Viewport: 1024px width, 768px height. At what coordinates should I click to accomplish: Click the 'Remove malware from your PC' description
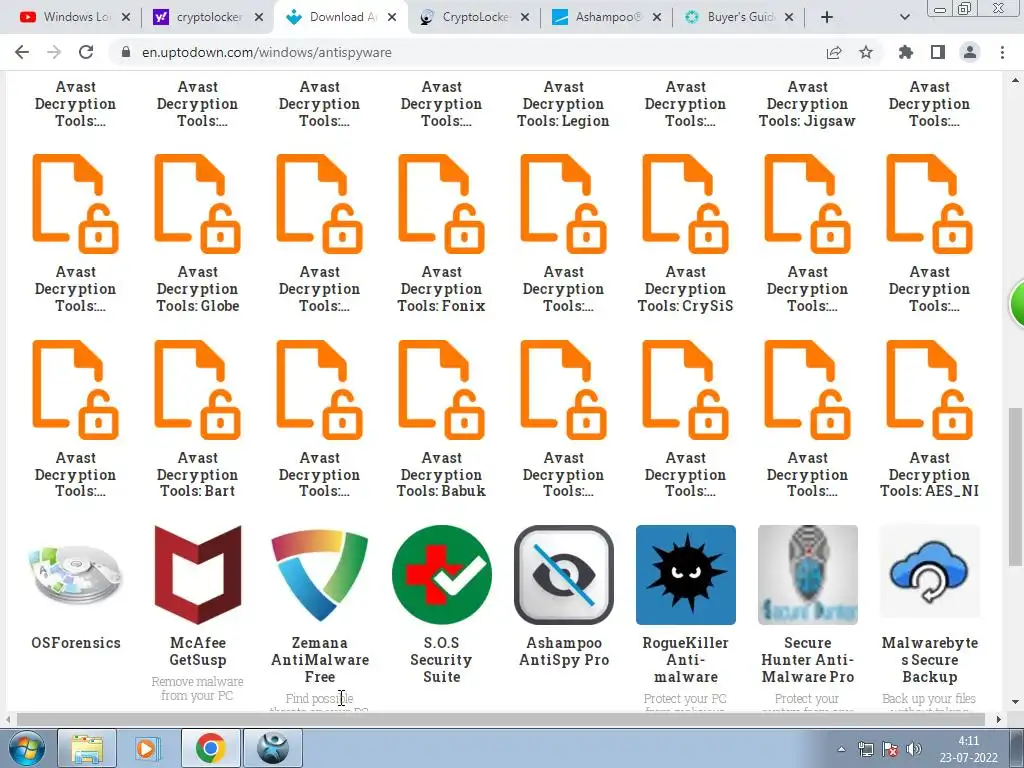tap(197, 688)
